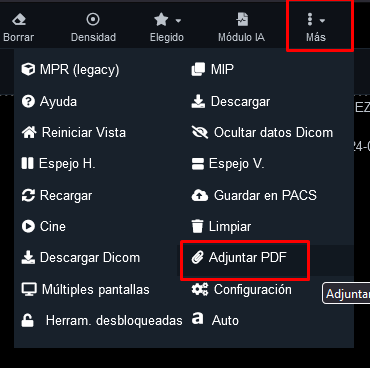
Task: Open Configuración settings entry
Action: [242, 289]
